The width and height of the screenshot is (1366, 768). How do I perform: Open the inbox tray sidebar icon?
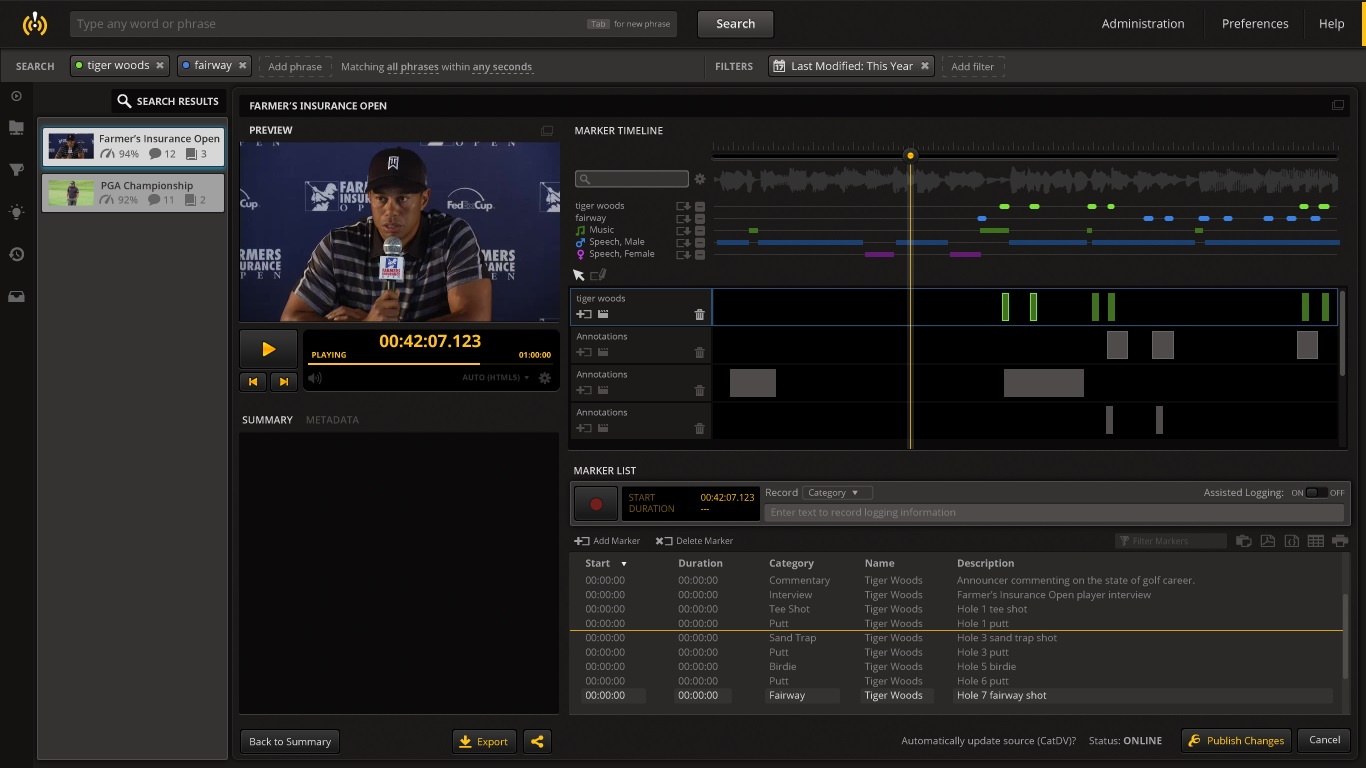[x=16, y=296]
